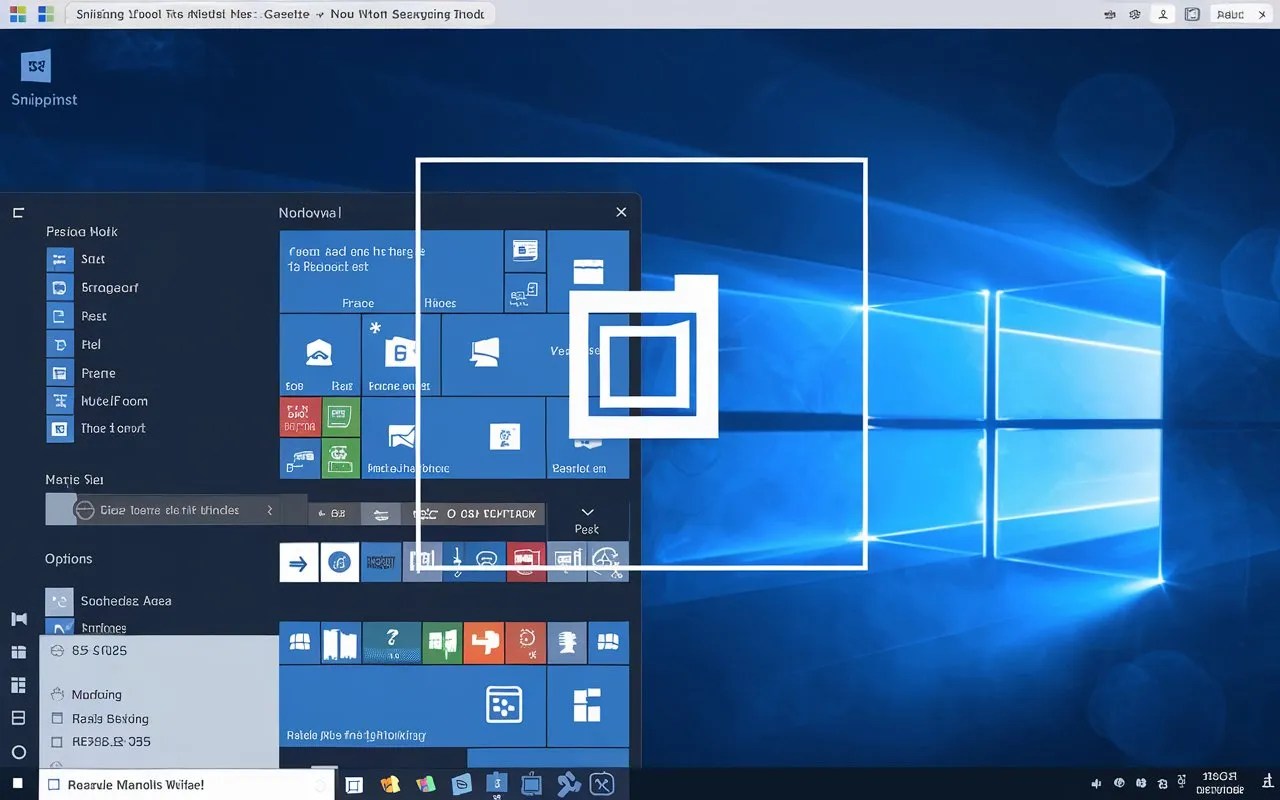Click the Windows logo in the top-left corner

pos(16,14)
